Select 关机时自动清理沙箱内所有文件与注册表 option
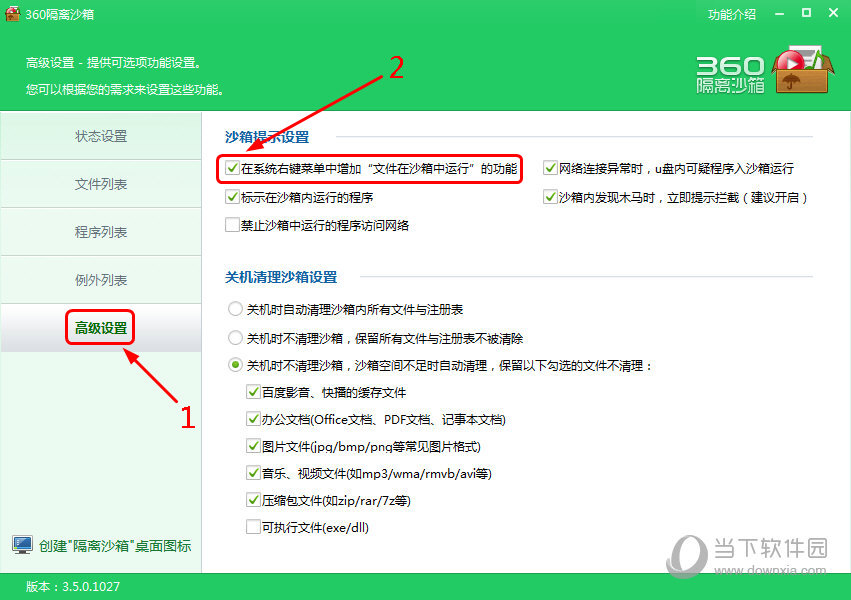Image resolution: width=851 pixels, height=600 pixels. tap(235, 309)
